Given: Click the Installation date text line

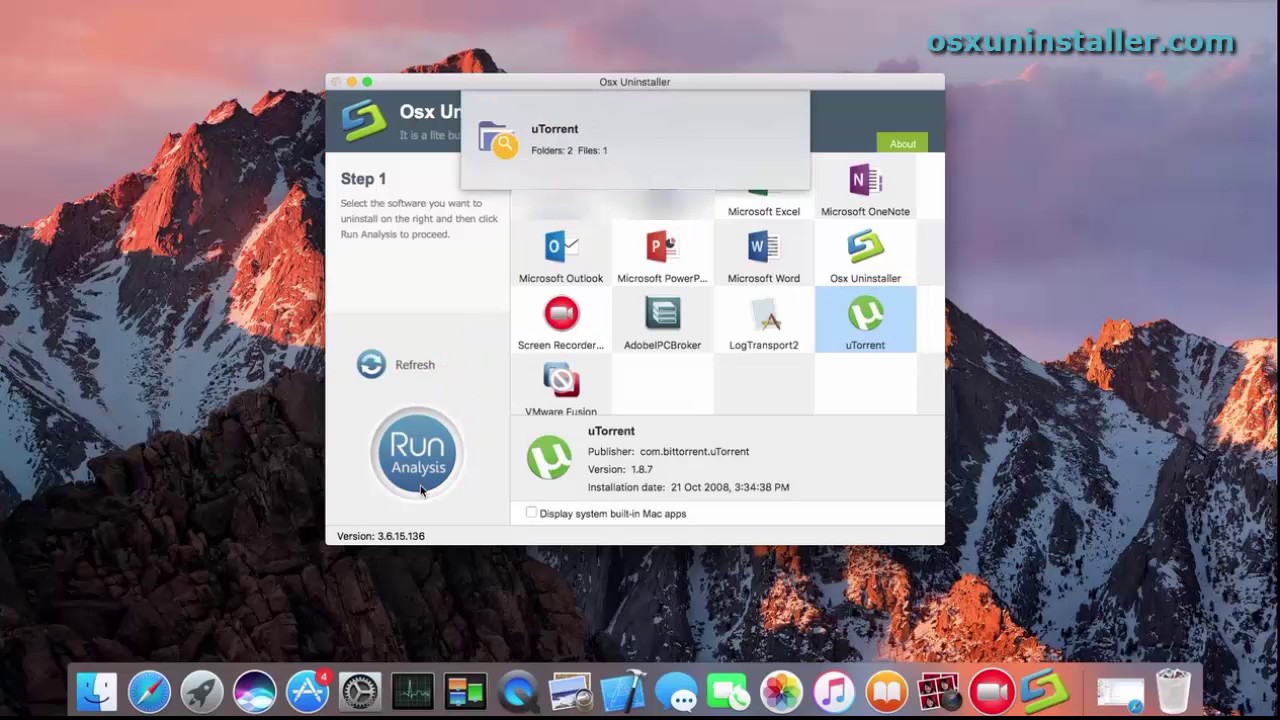Looking at the screenshot, I should pos(688,487).
